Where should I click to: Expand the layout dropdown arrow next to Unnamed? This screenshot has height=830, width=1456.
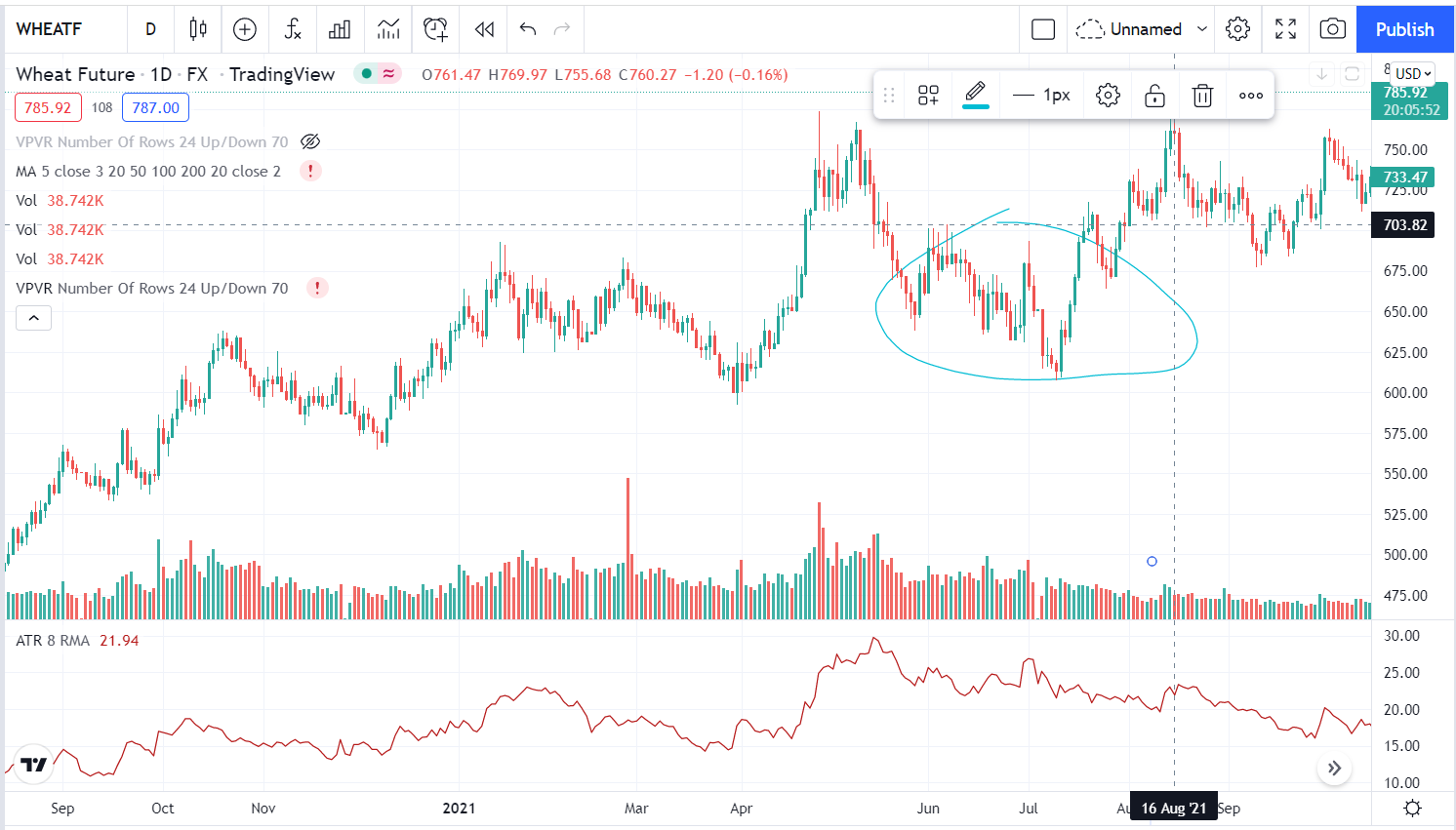click(x=1202, y=29)
